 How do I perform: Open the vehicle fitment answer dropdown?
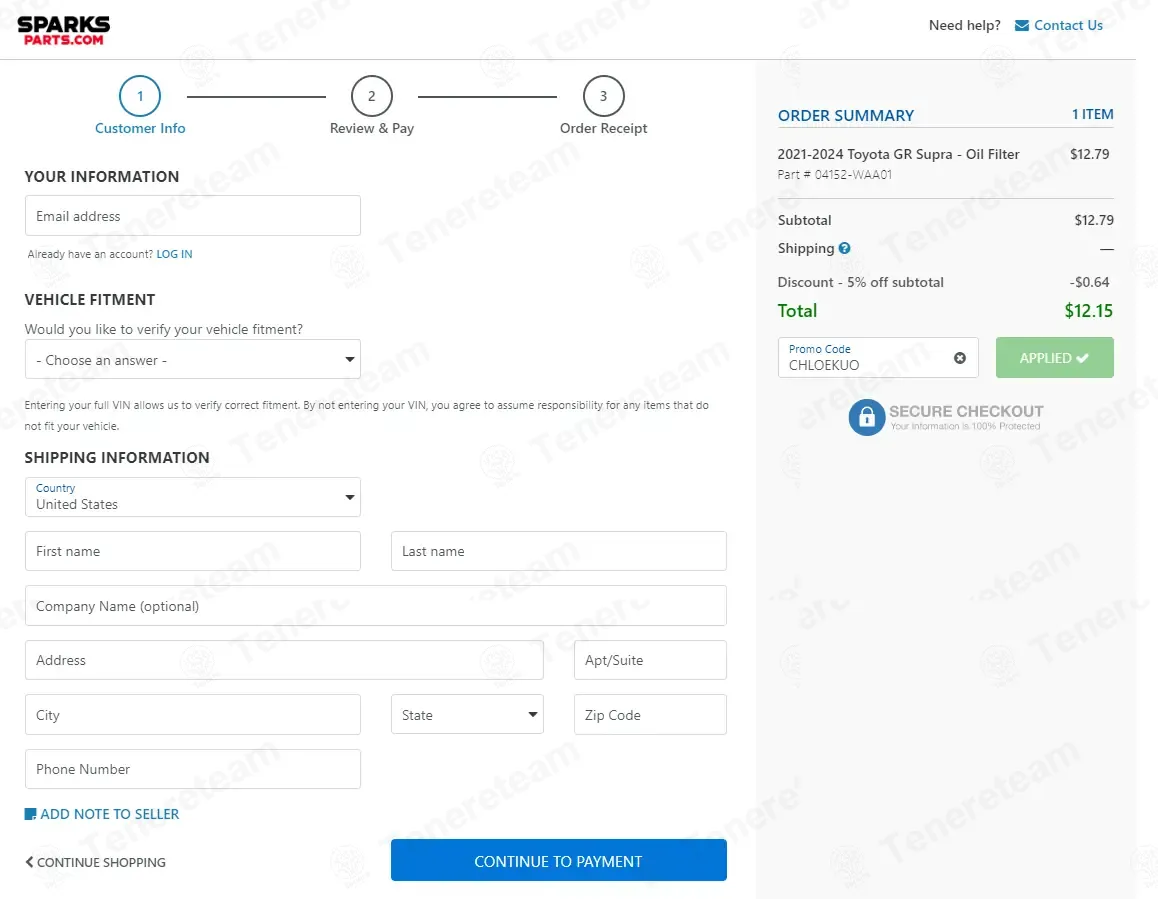tap(193, 359)
